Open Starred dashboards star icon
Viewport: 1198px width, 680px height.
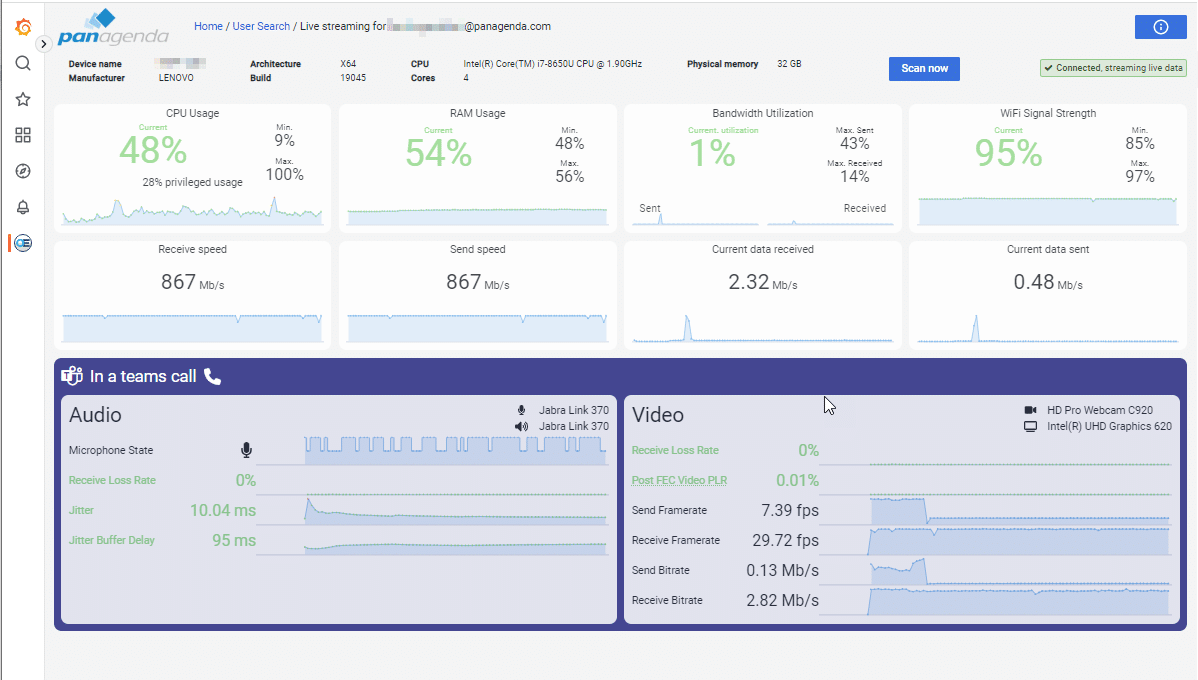[23, 99]
